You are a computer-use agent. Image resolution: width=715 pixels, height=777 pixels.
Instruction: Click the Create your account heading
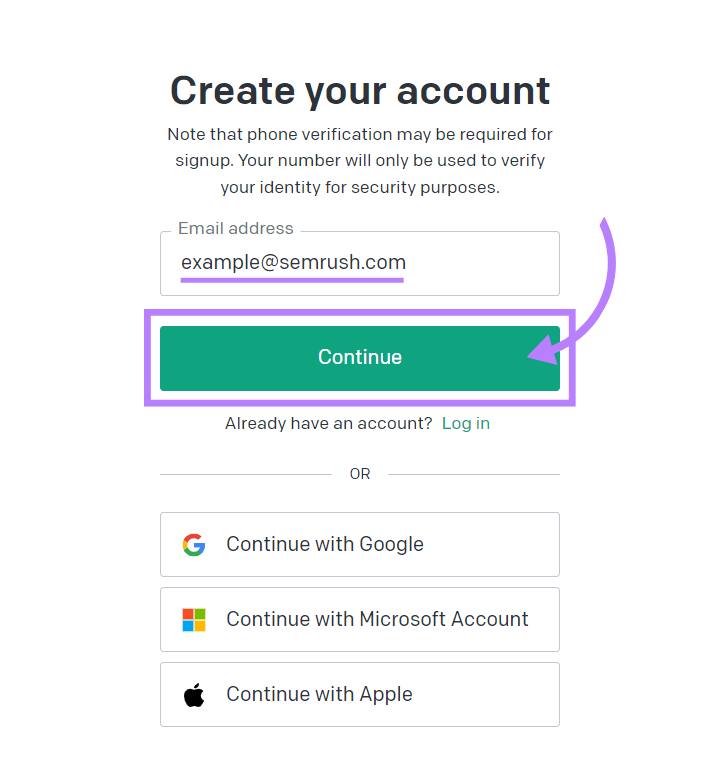pyautogui.click(x=360, y=90)
